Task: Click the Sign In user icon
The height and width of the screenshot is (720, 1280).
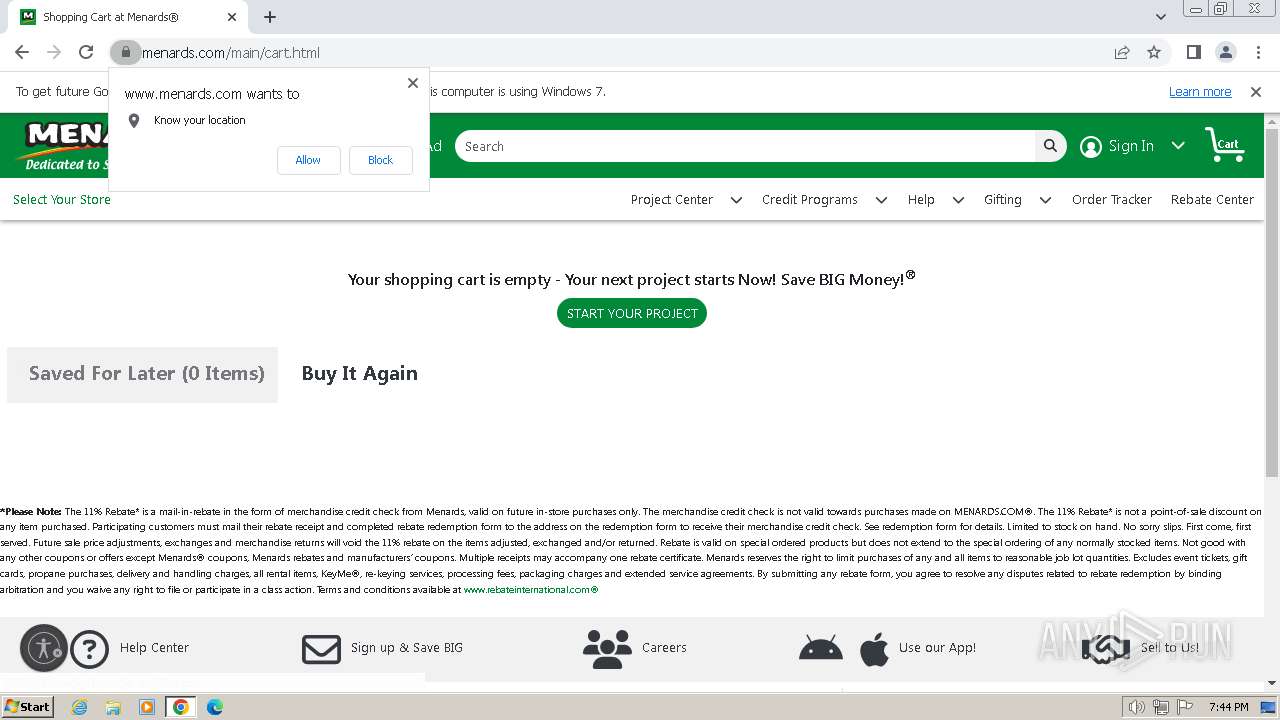Action: 1091,147
